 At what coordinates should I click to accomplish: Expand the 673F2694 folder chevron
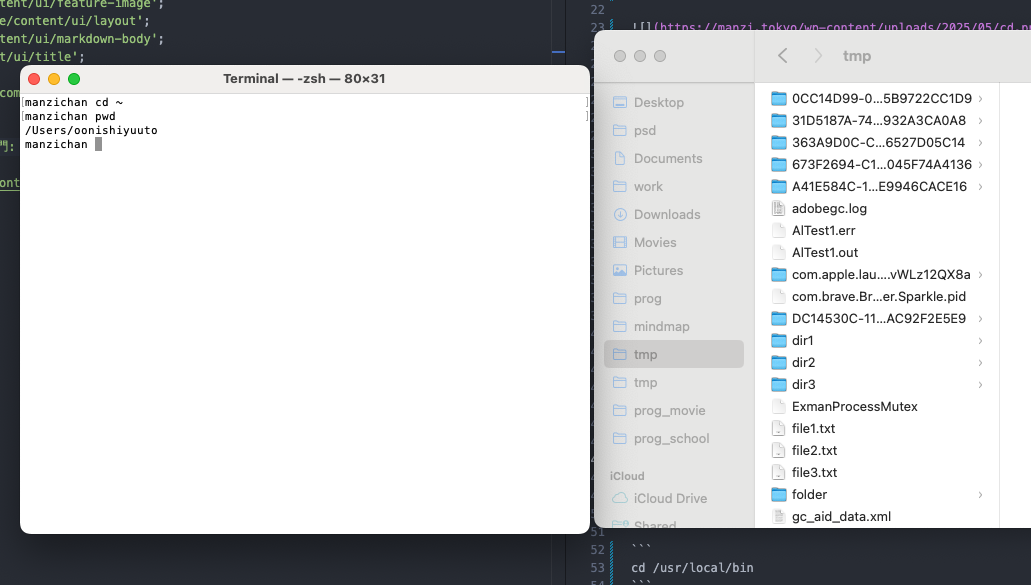980,165
